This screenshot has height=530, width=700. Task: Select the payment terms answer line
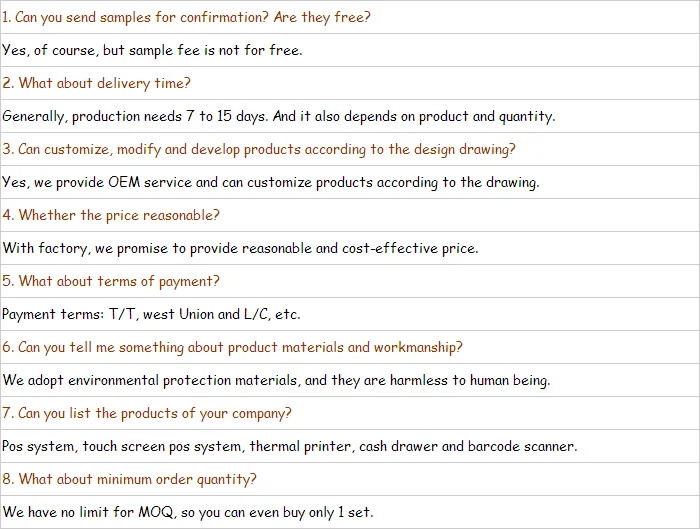click(151, 315)
